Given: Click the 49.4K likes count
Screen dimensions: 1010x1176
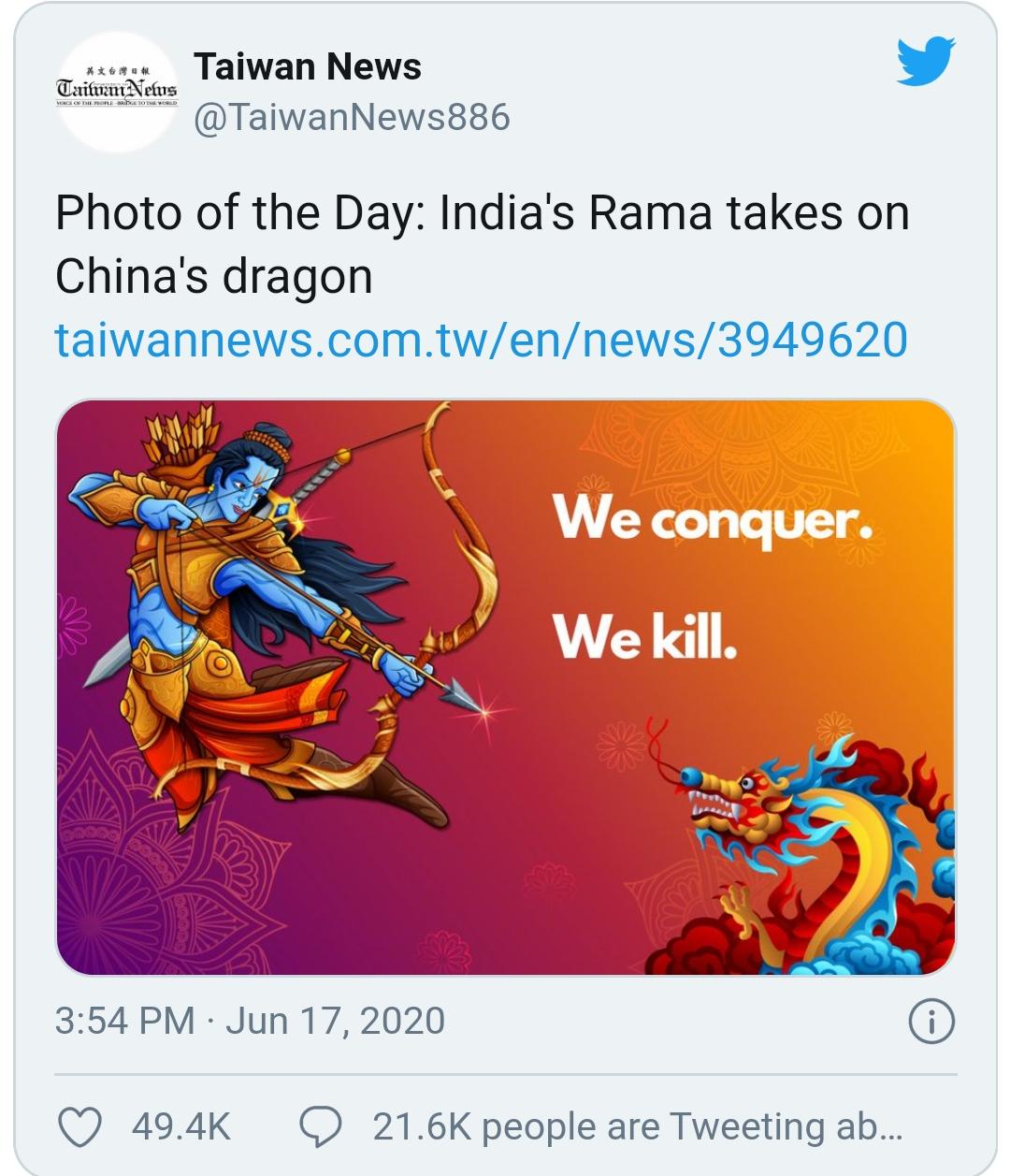Looking at the screenshot, I should [x=180, y=1126].
